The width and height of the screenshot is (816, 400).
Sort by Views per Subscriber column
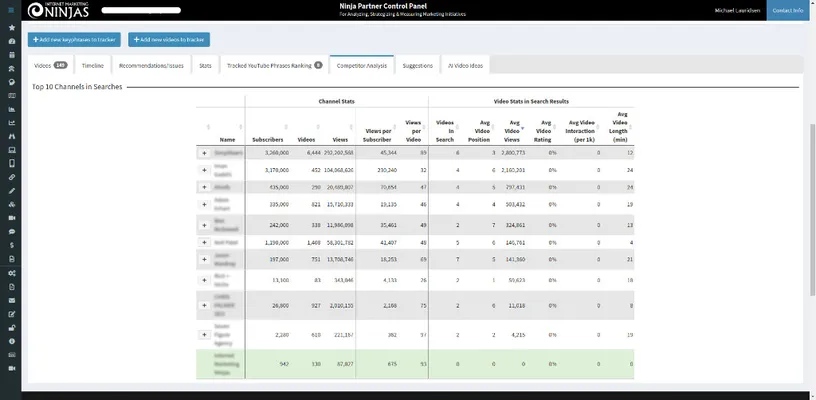point(379,135)
